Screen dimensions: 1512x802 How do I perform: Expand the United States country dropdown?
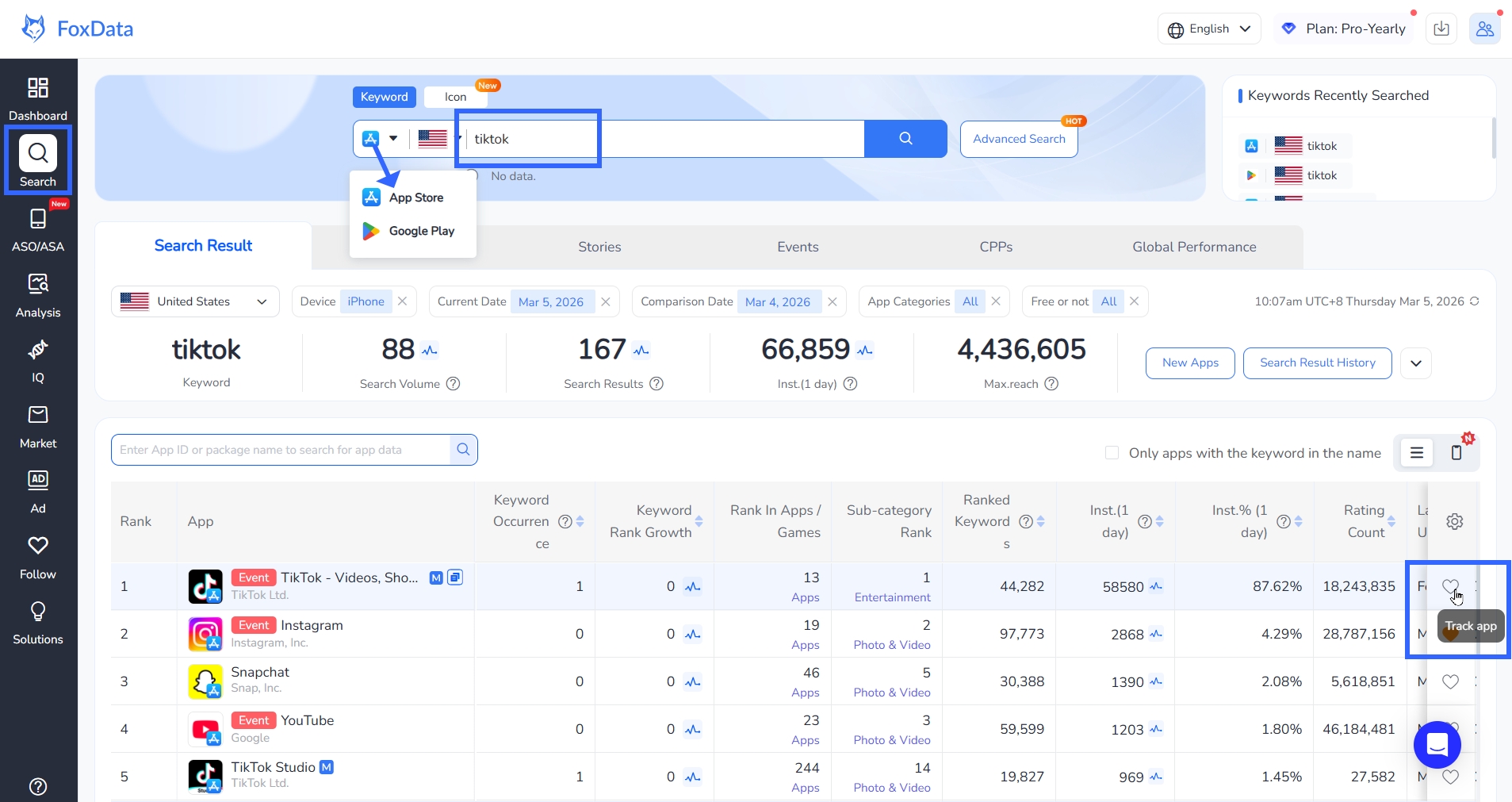195,301
